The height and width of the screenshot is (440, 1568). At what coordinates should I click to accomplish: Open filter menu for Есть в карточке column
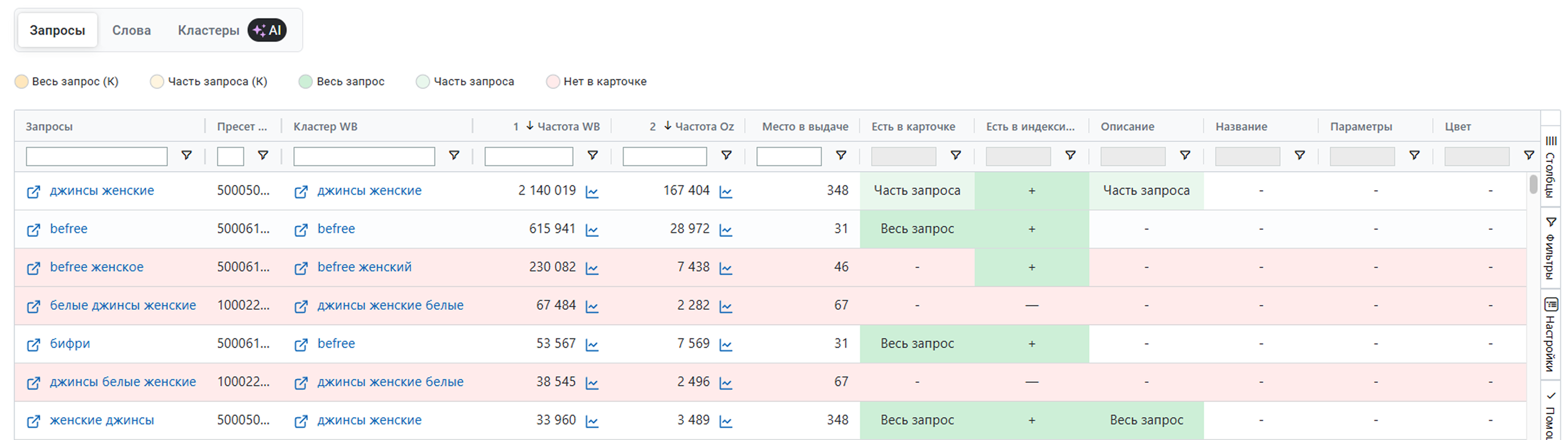956,156
